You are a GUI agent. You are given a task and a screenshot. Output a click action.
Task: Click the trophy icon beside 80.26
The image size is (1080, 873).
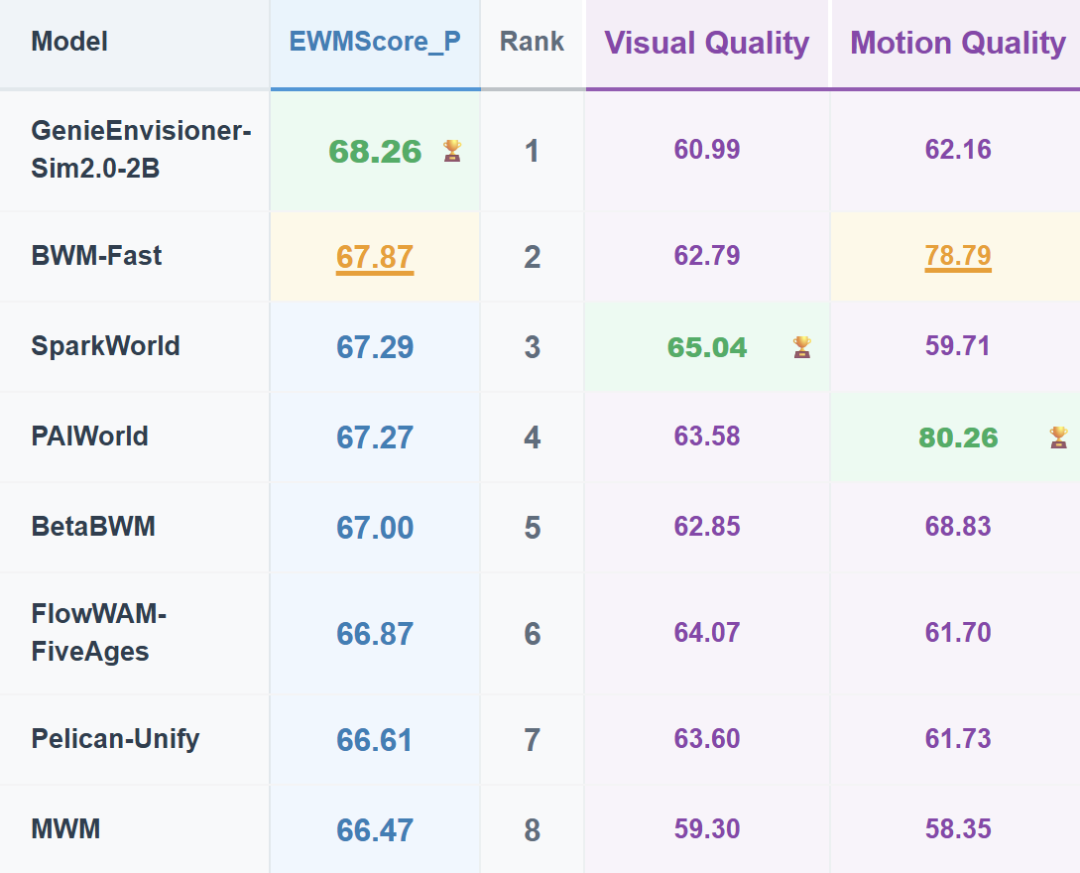[1058, 437]
